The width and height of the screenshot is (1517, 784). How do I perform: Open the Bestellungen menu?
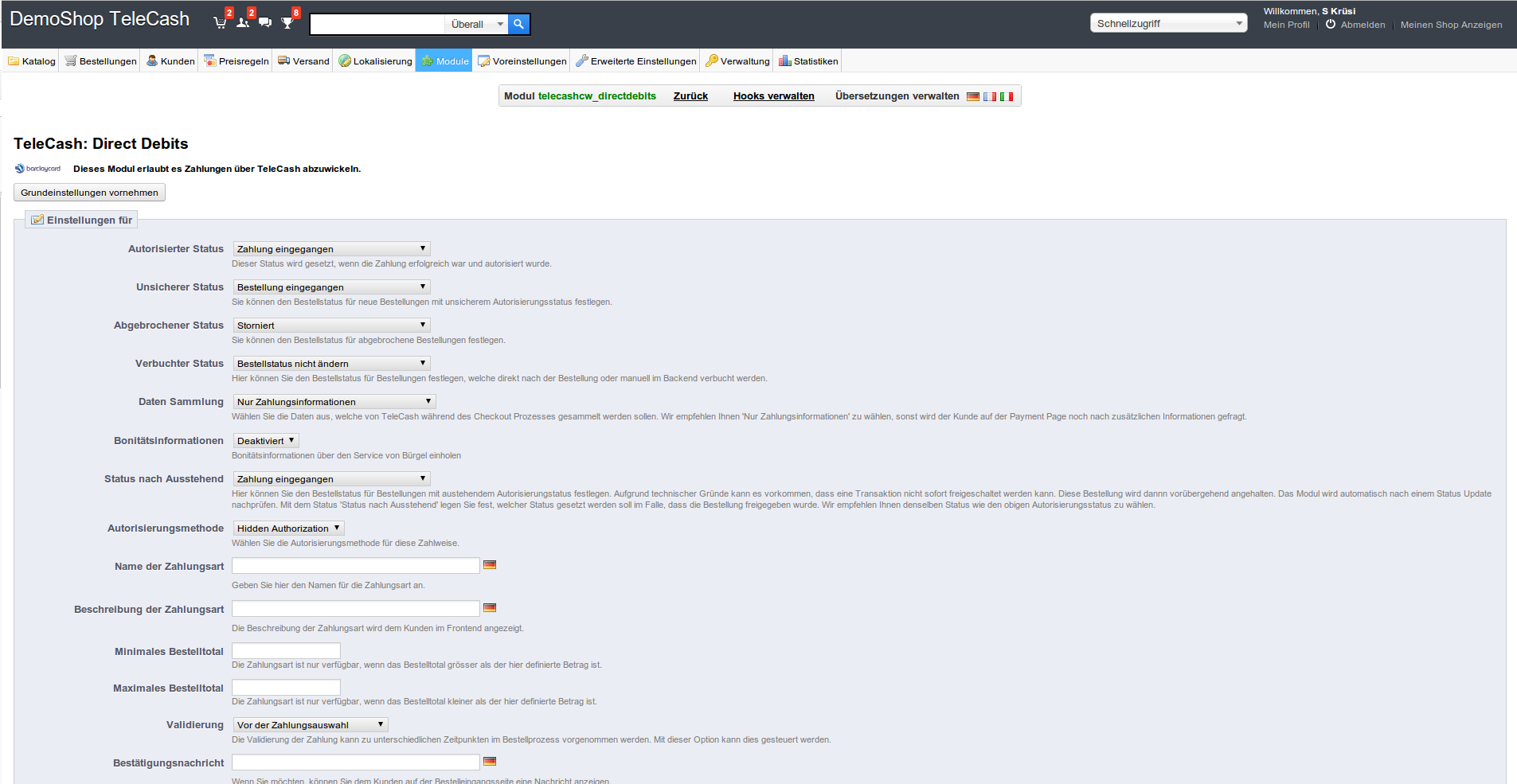(100, 61)
